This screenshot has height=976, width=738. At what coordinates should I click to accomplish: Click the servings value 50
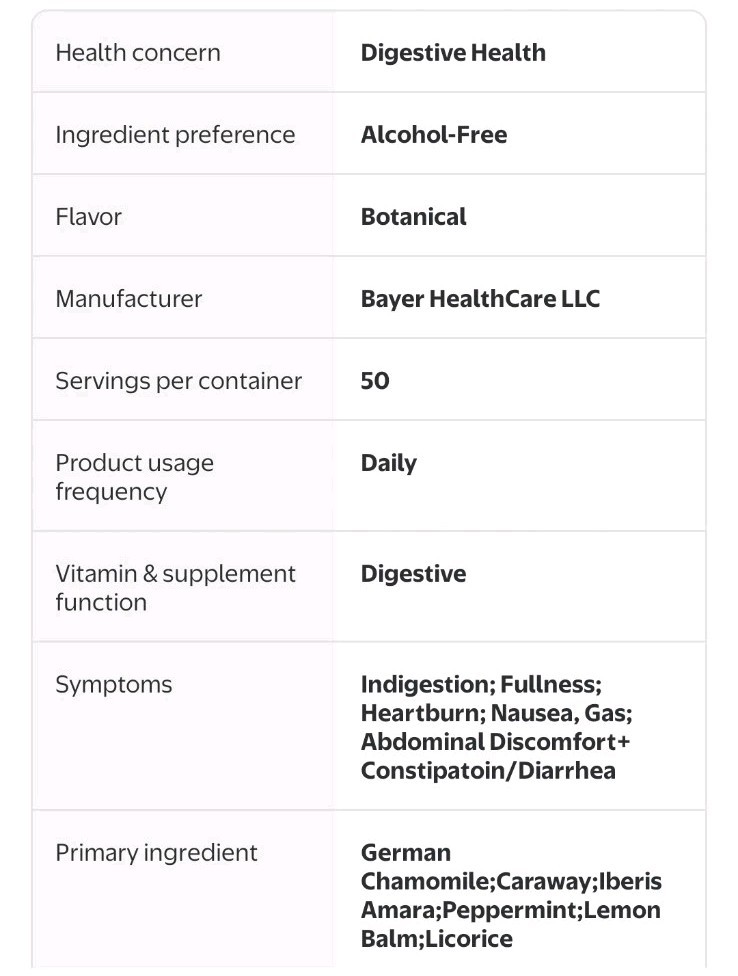375,381
